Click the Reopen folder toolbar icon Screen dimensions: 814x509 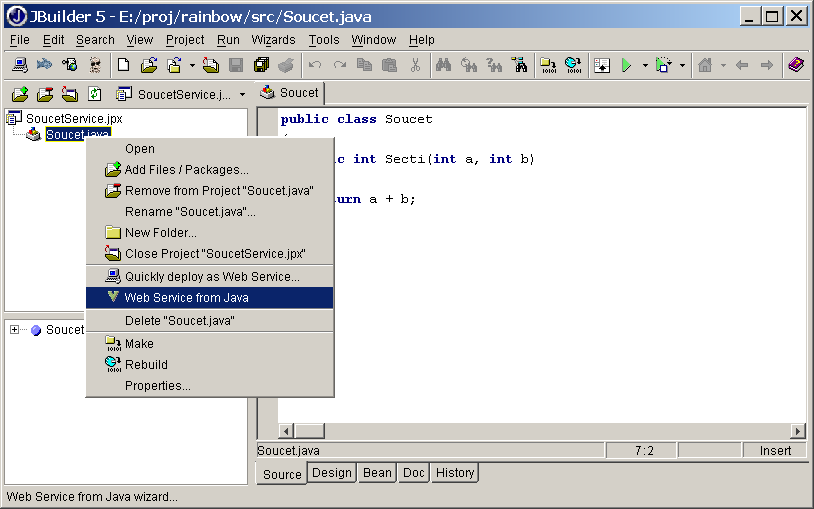(174, 65)
